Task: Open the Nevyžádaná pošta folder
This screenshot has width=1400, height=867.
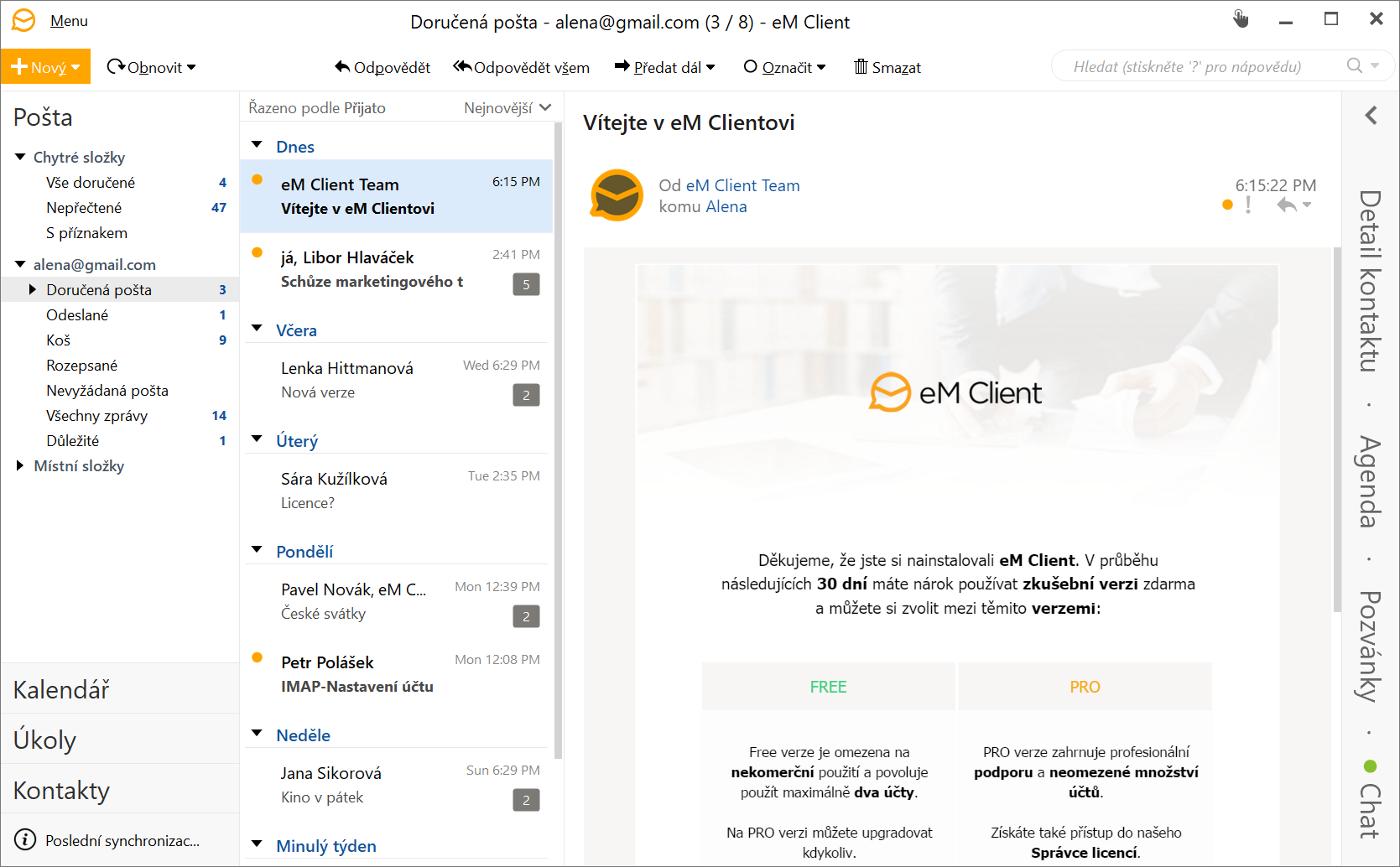Action: [120, 391]
